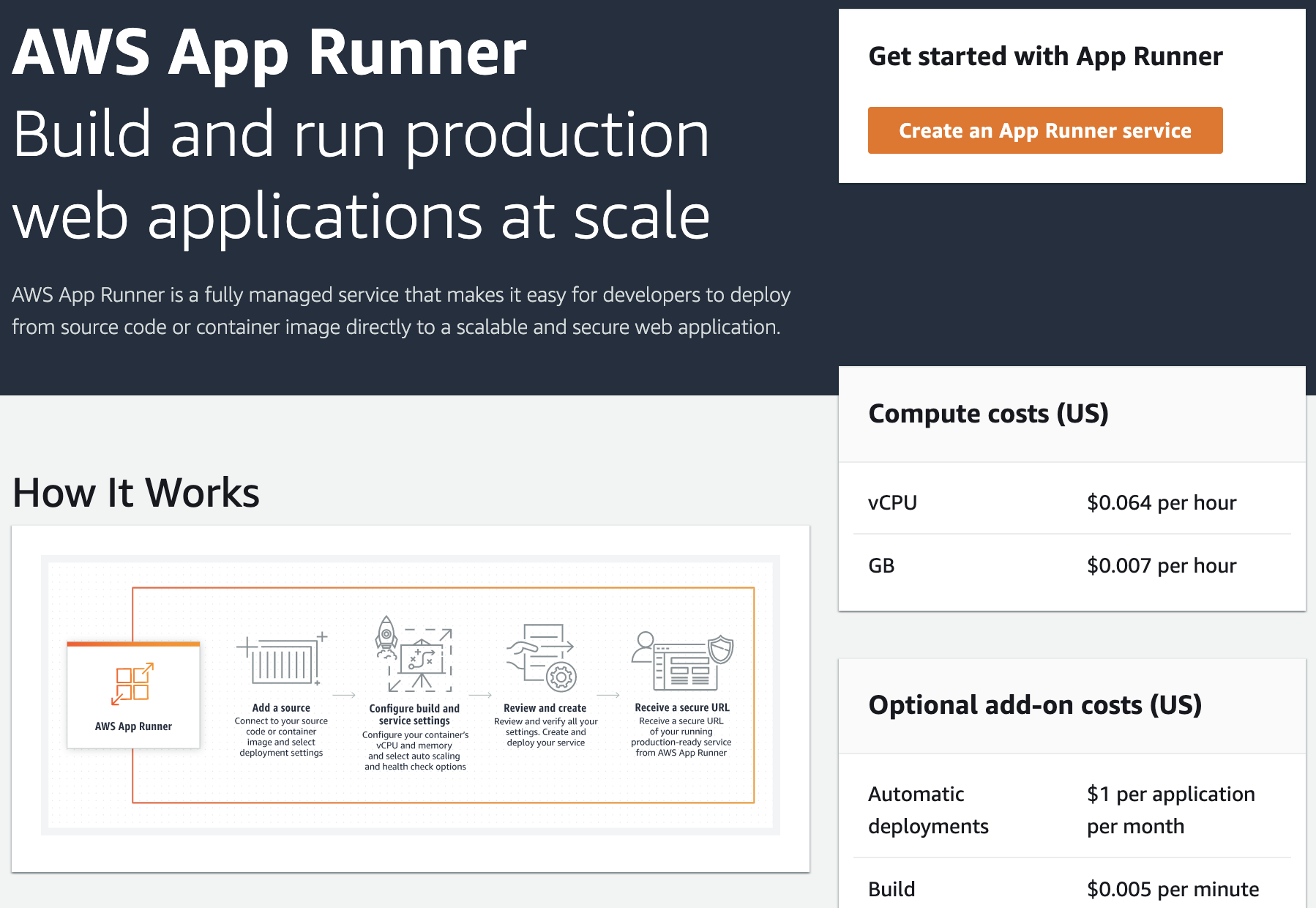Select the AWS App Runner page title
Viewport: 1316px width, 908px height.
coord(269,52)
